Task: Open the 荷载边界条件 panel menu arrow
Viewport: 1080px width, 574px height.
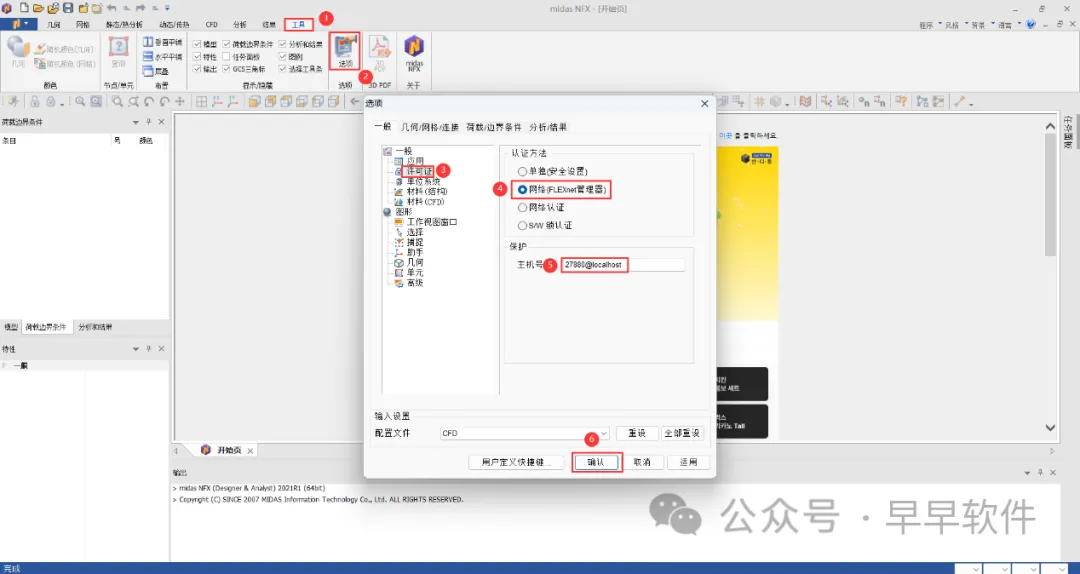Action: coord(136,122)
